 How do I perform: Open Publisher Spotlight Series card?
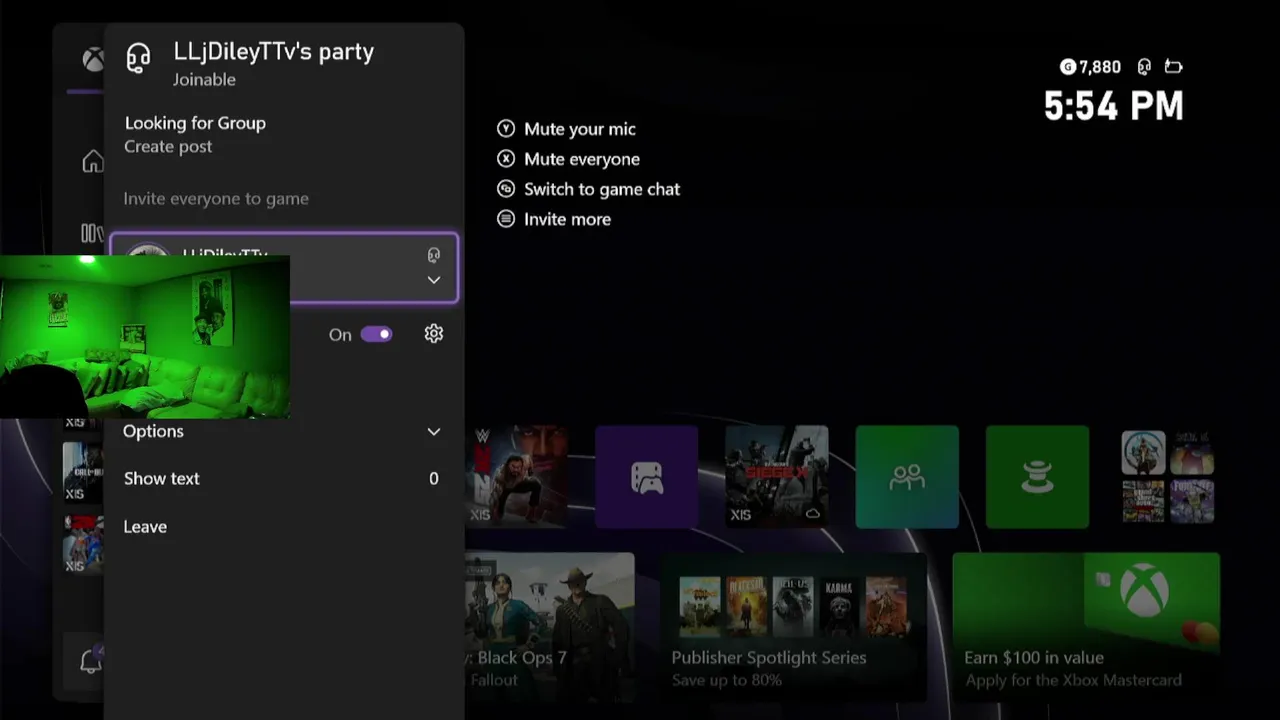793,626
